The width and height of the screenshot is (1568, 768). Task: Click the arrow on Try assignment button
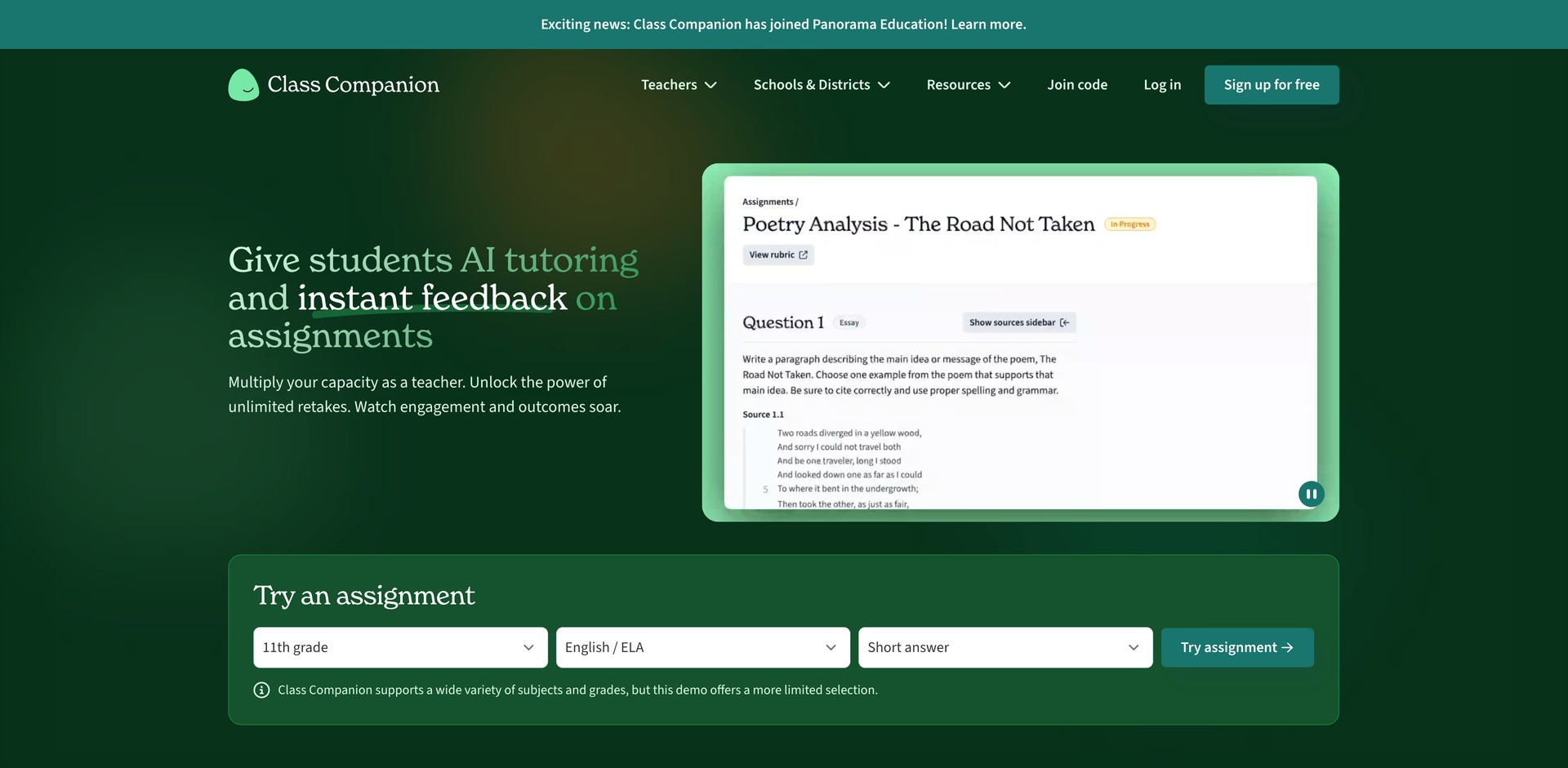[x=1288, y=647]
